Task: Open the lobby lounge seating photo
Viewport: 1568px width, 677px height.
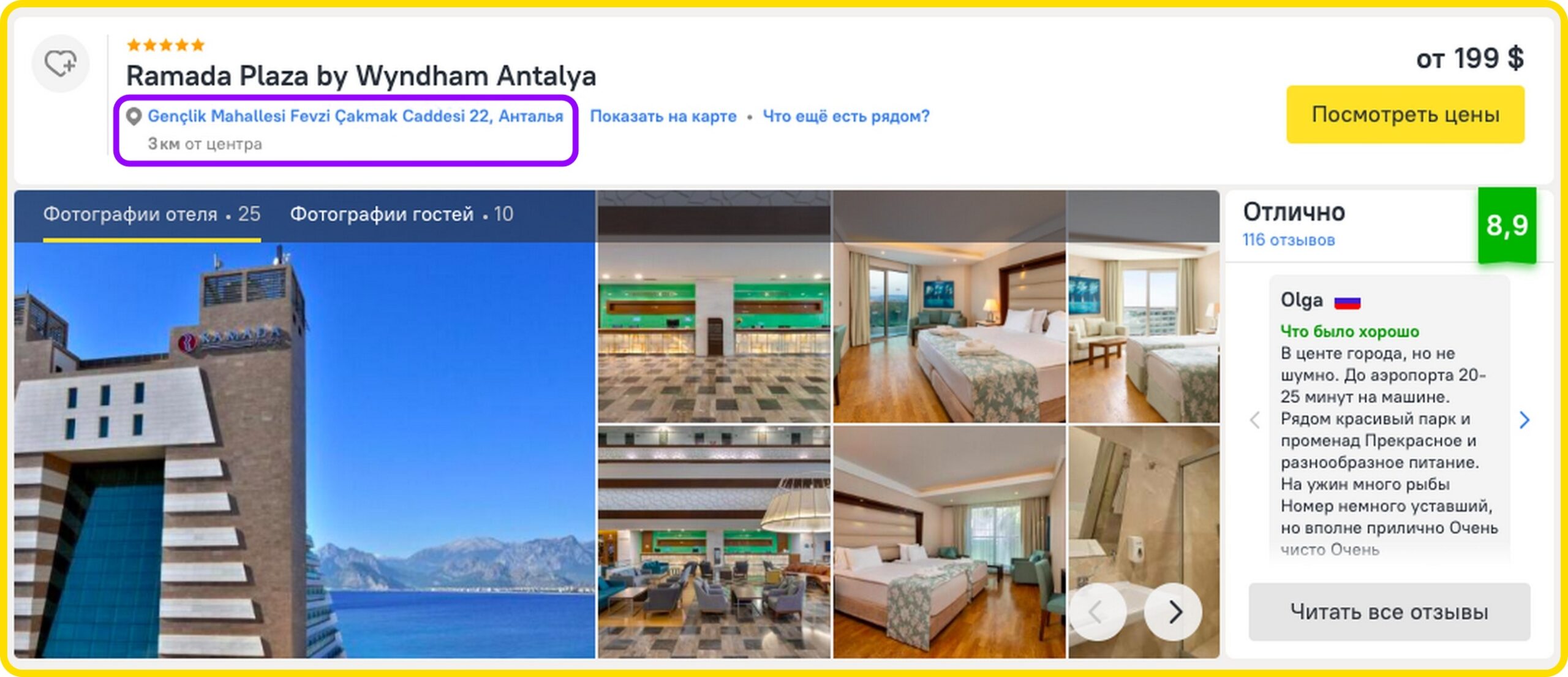Action: (714, 542)
